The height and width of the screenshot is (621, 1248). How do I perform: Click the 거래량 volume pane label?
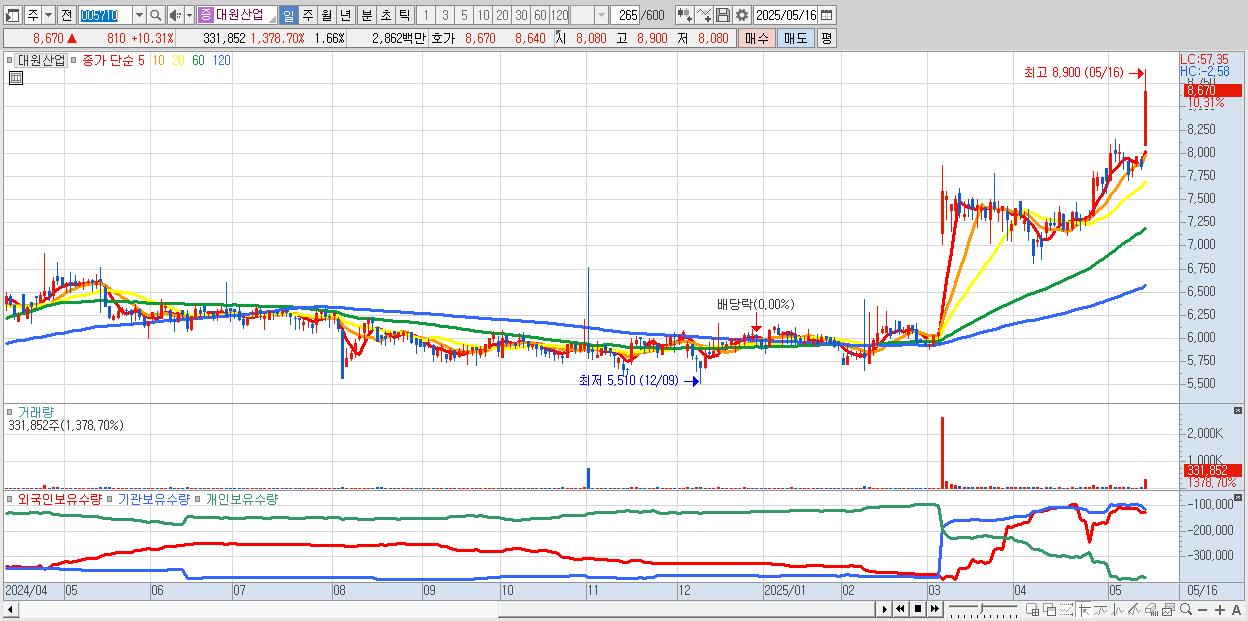[34, 412]
